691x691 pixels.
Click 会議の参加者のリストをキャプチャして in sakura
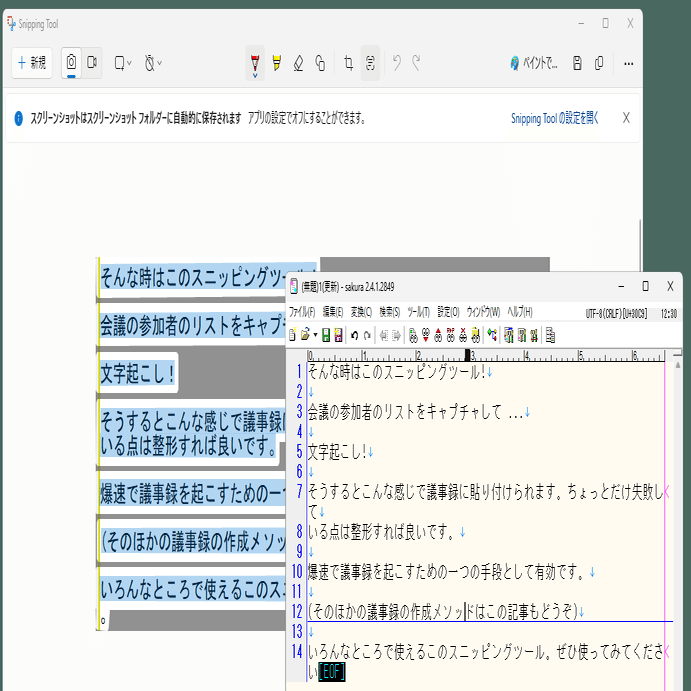[404, 412]
